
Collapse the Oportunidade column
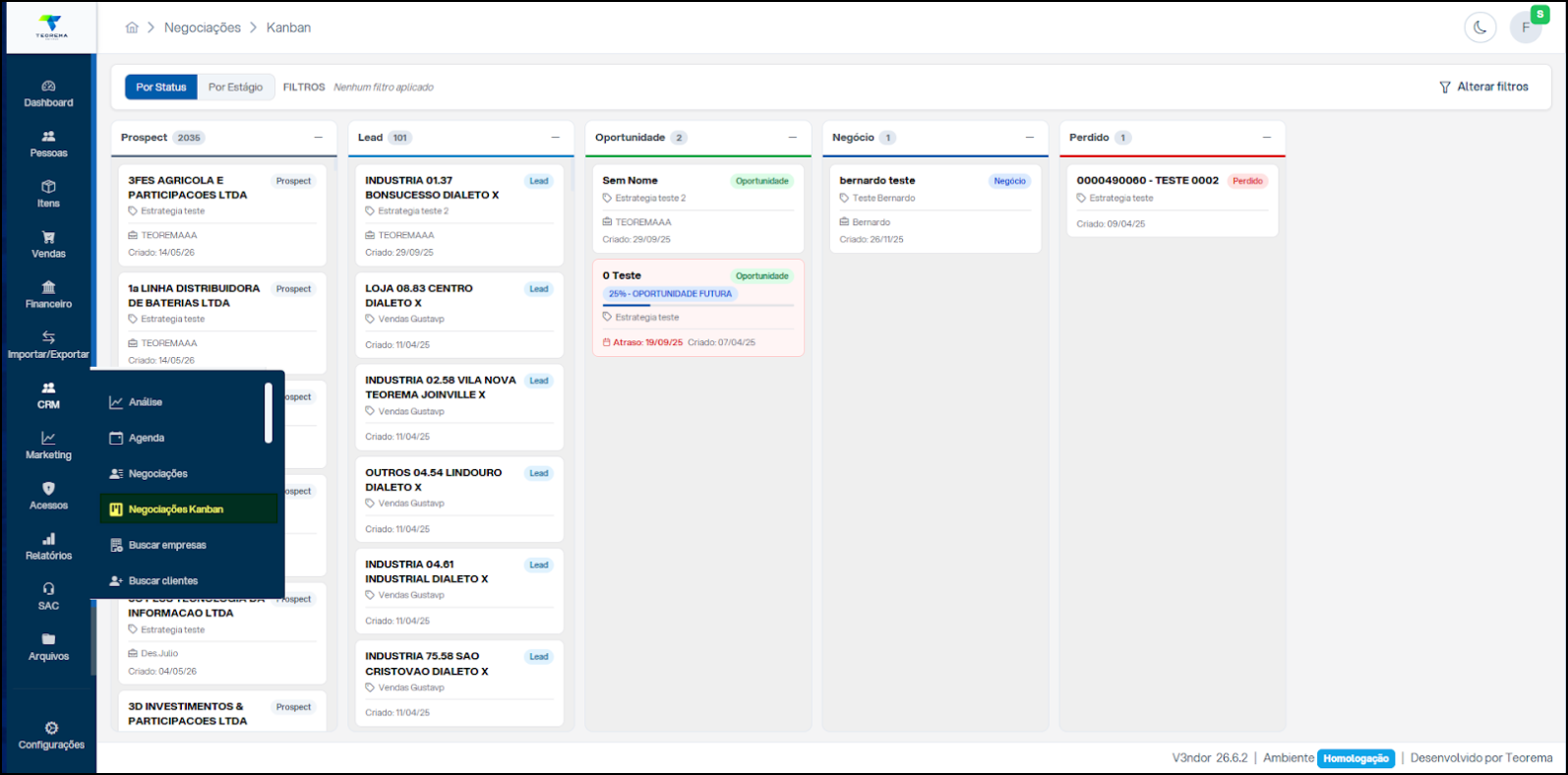[792, 138]
